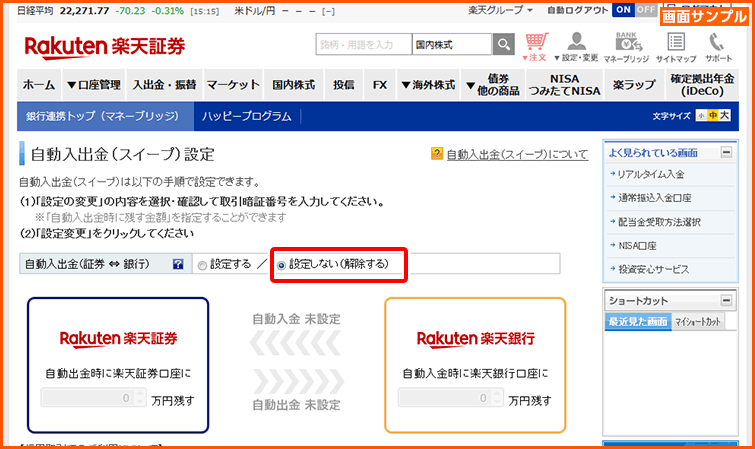Viewport: 755px width, 449px height.
Task: Click the 日経平均 value 22,271.77
Action: [x=84, y=11]
